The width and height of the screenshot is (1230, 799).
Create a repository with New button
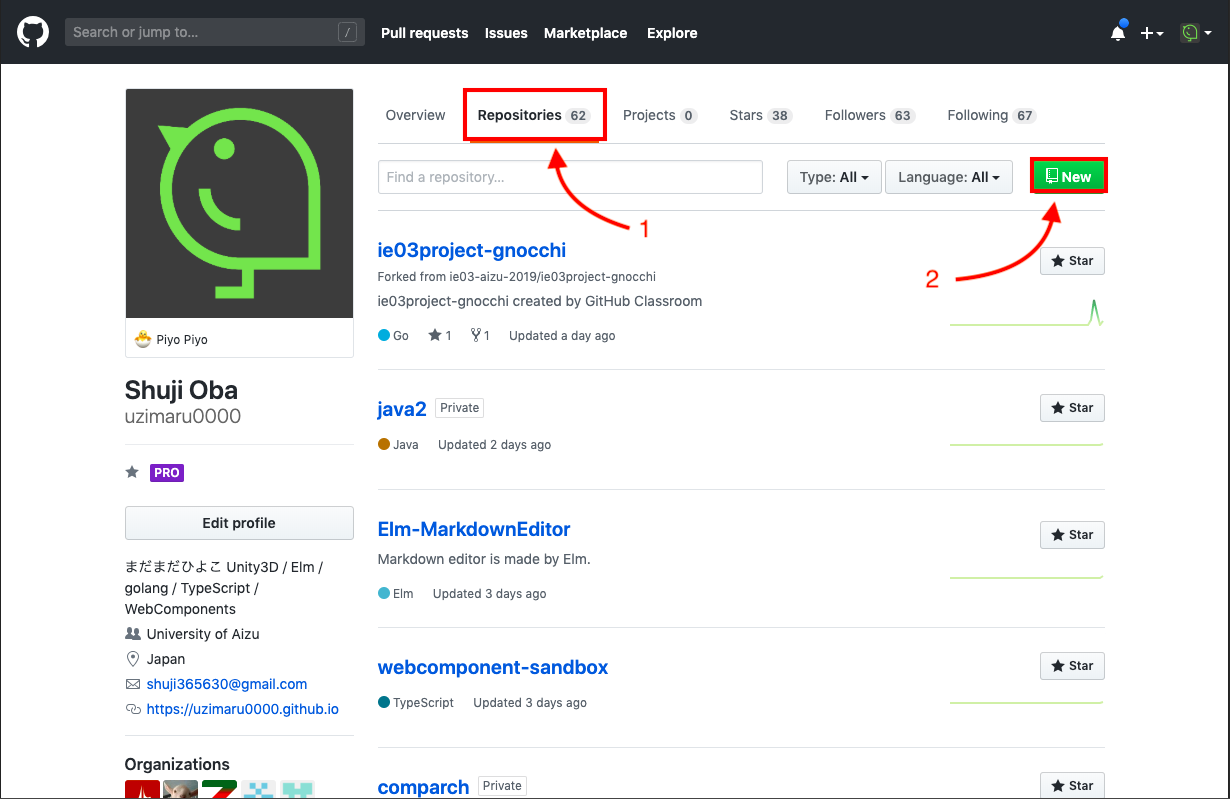tap(1068, 177)
